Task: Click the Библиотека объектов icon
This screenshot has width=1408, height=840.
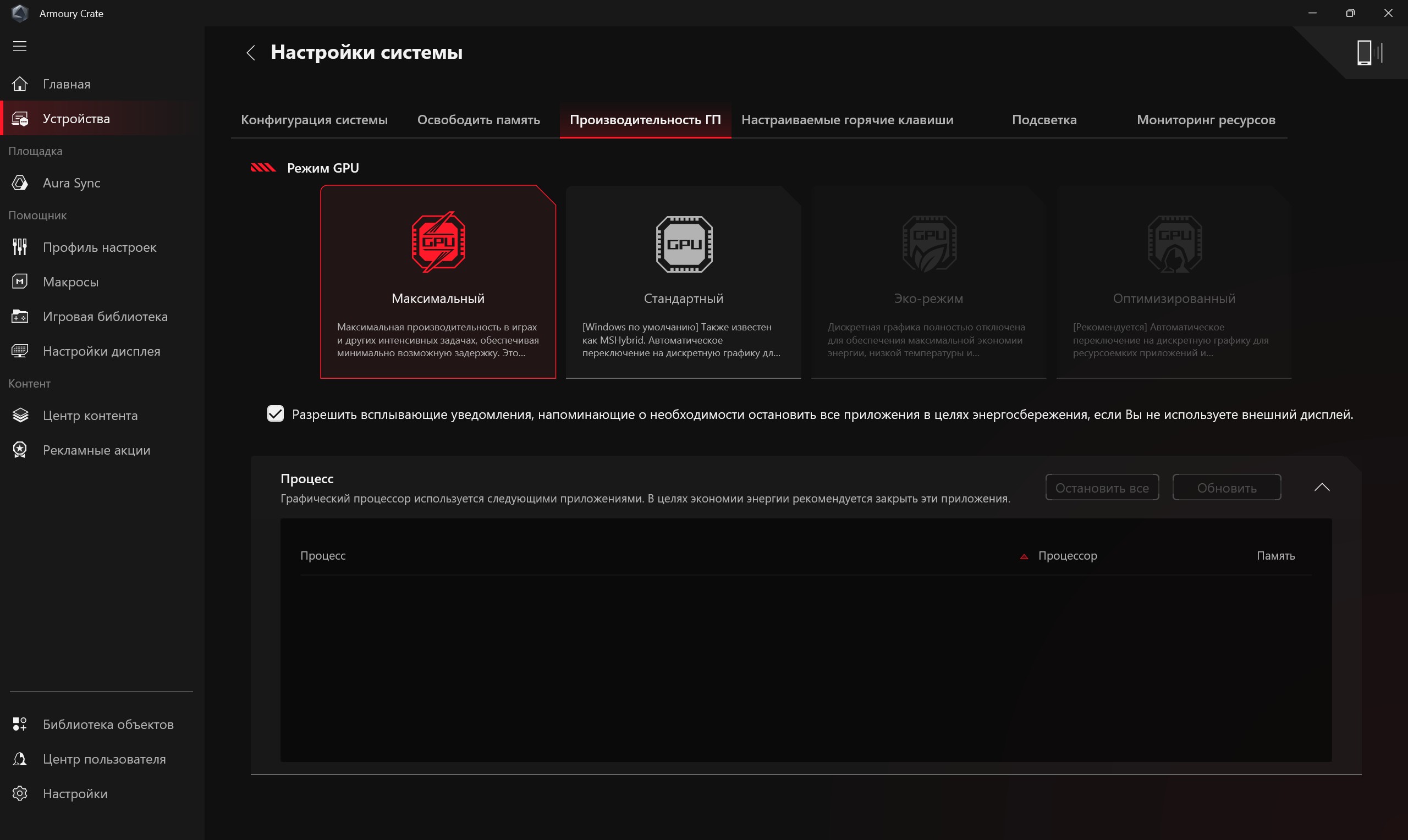Action: [20, 724]
